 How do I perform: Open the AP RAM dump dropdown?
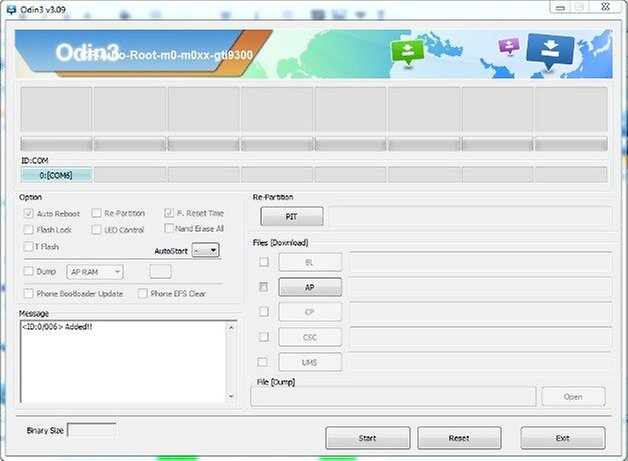(95, 272)
